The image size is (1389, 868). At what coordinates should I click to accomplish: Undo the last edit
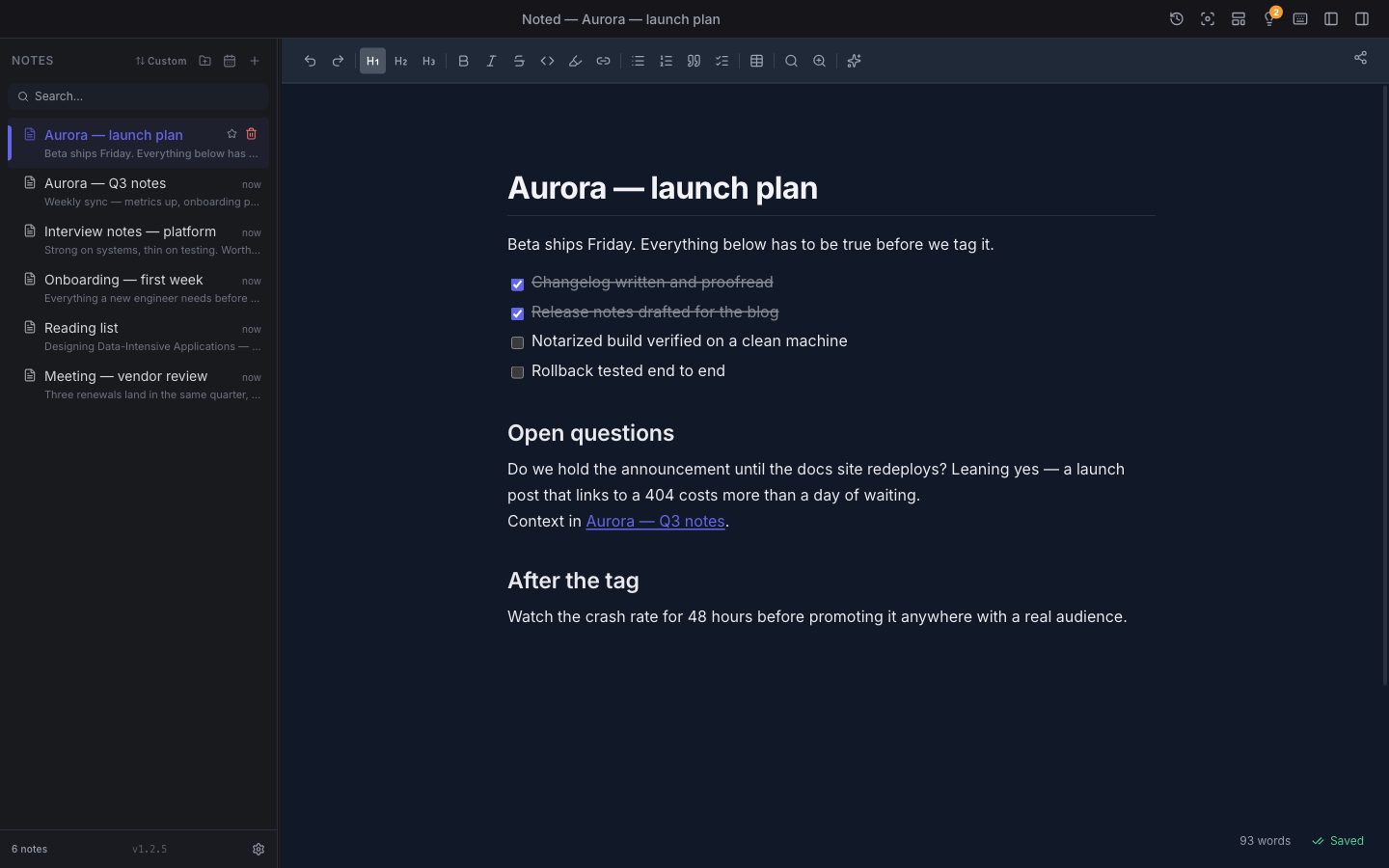tap(310, 61)
